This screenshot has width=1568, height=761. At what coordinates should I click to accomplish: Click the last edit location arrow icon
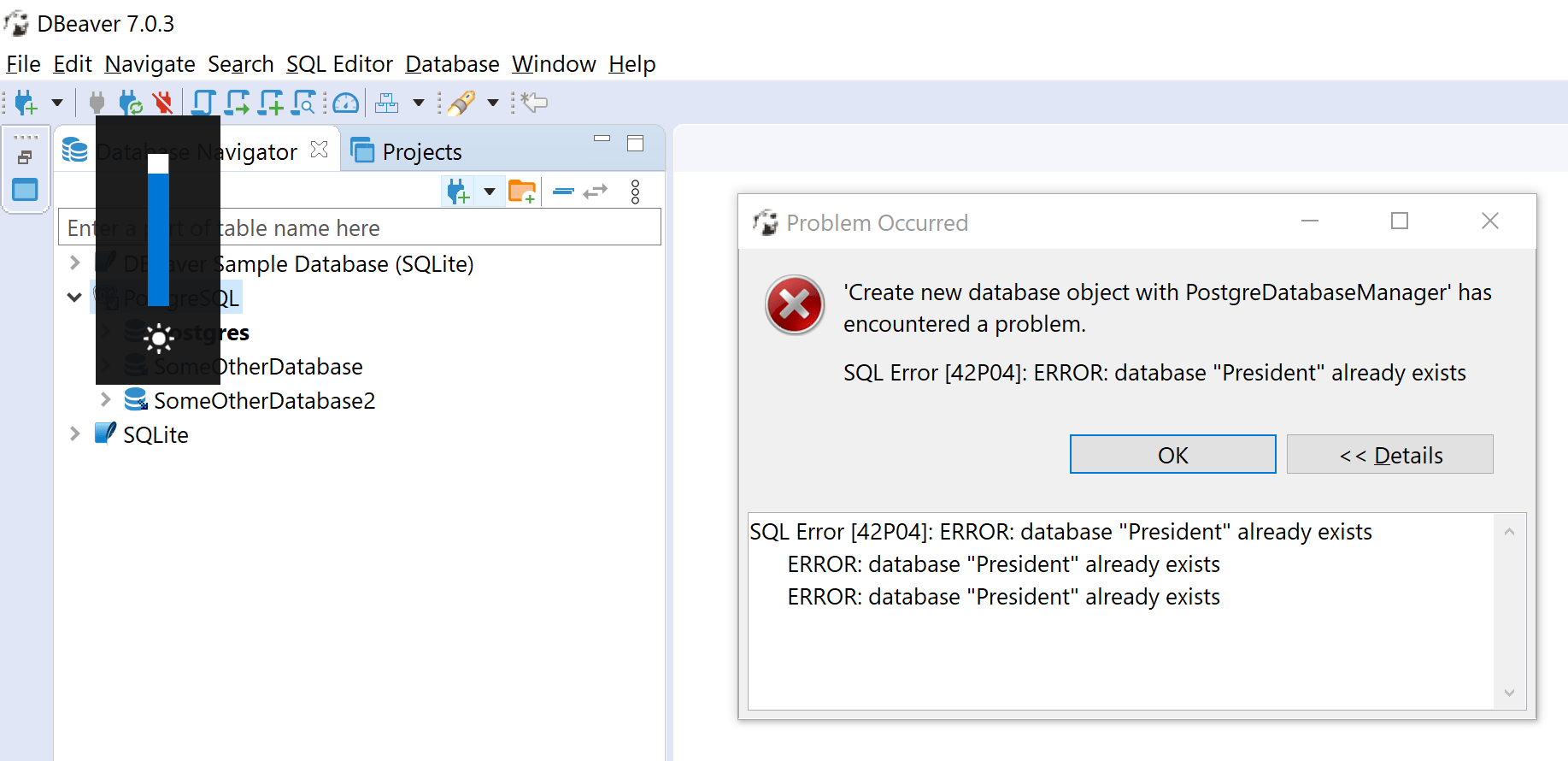pos(535,103)
